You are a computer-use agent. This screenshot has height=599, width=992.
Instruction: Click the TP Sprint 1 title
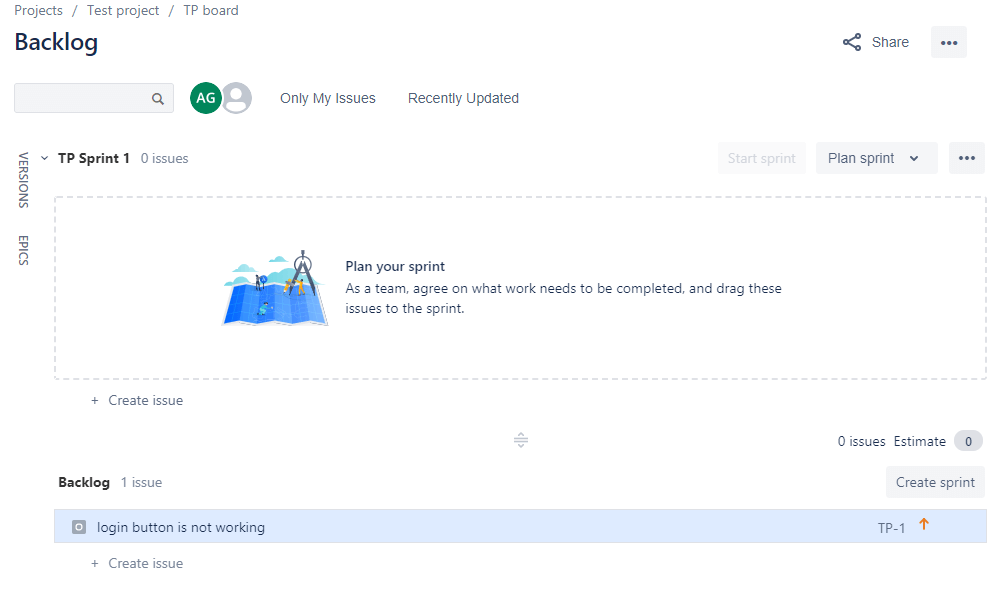[94, 158]
